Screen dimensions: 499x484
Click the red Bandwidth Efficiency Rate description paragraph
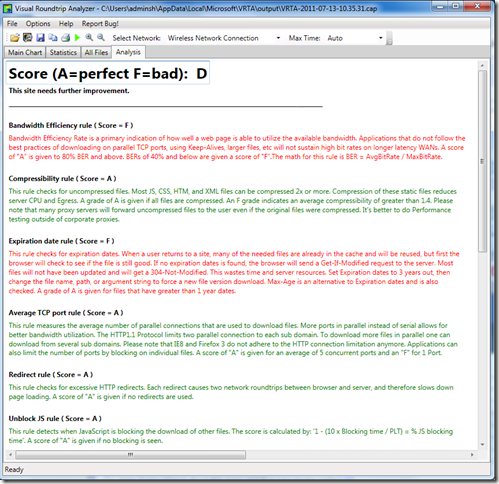(237, 147)
